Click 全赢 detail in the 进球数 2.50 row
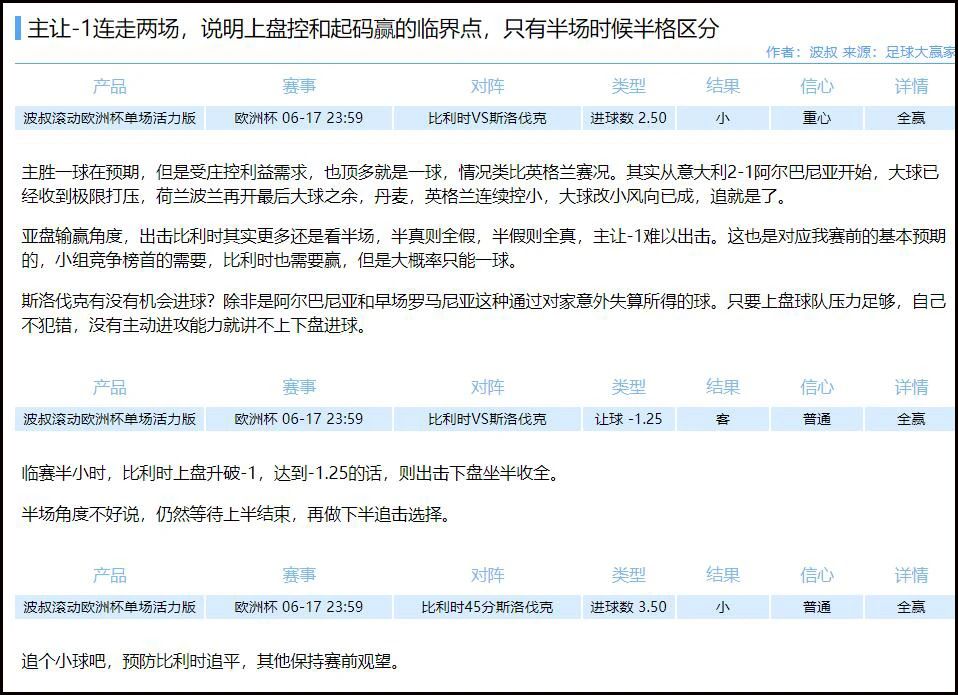 (910, 118)
